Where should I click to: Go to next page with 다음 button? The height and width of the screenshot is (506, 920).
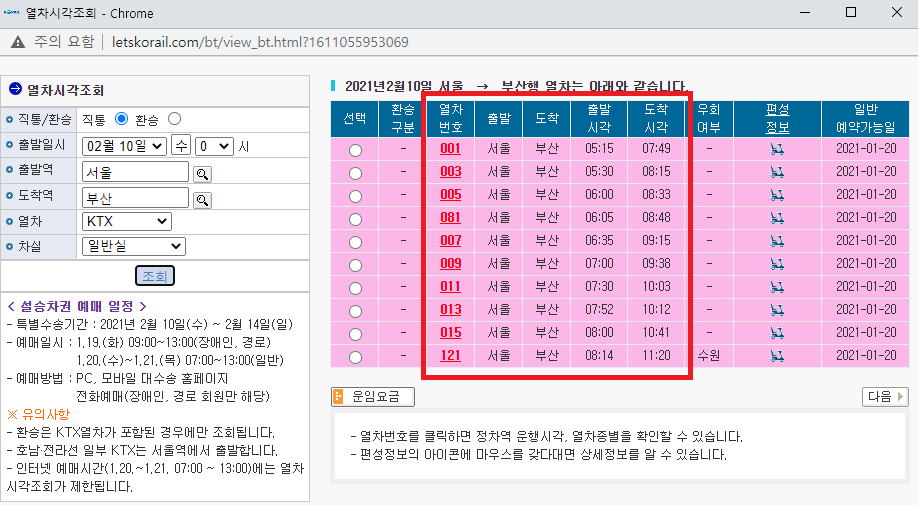[885, 397]
